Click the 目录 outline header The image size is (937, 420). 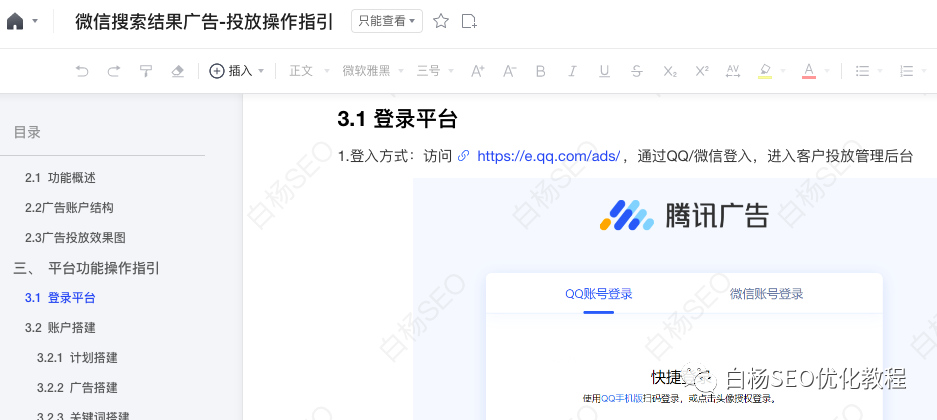(x=27, y=132)
